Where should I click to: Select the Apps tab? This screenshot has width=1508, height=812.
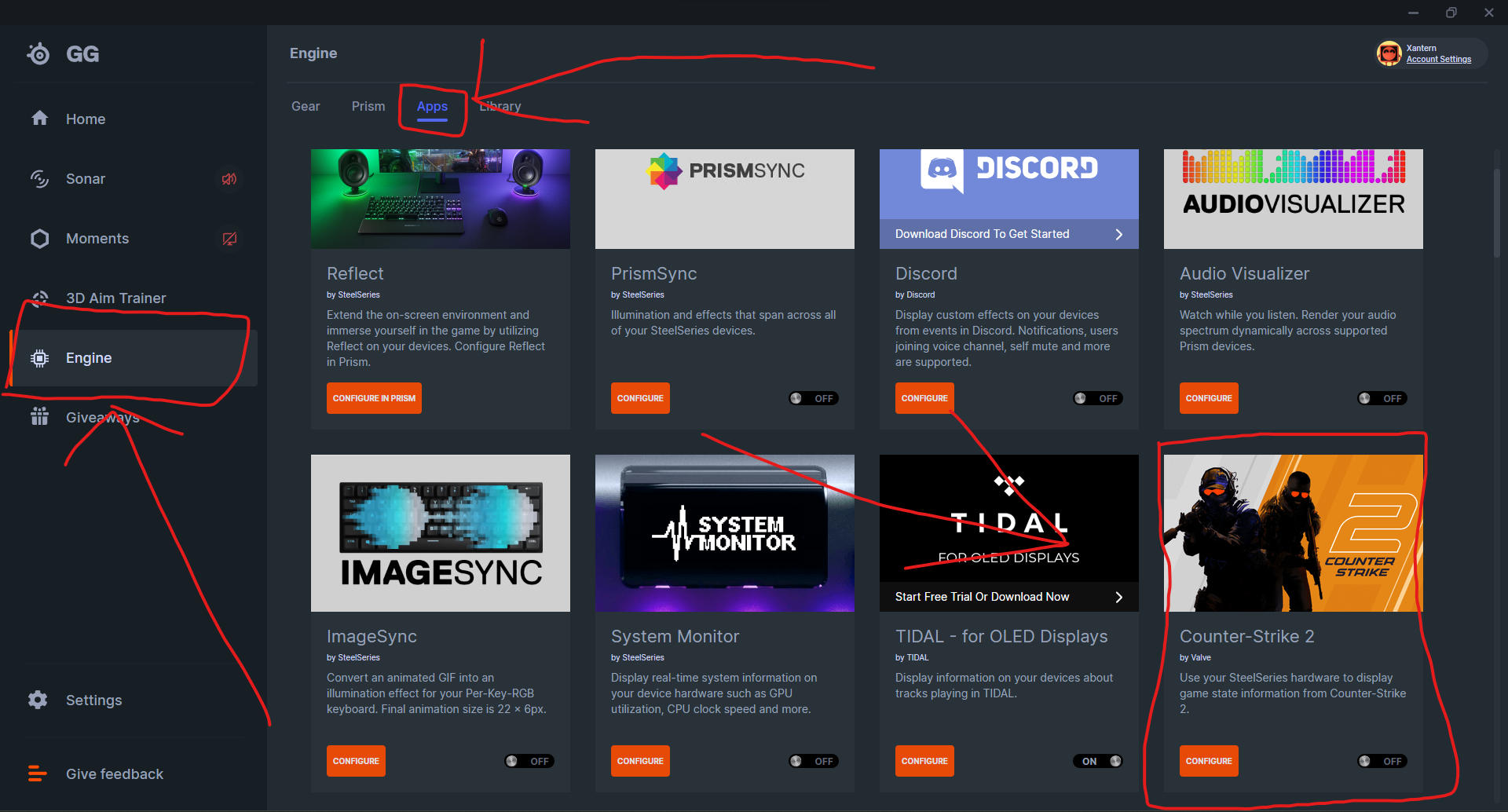[432, 107]
